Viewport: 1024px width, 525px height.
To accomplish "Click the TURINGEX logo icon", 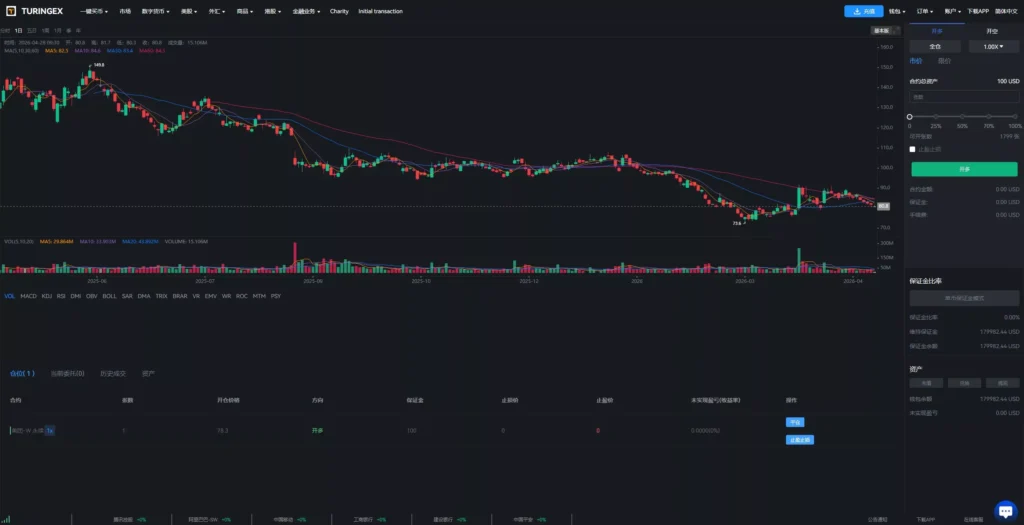I will pyautogui.click(x=11, y=11).
